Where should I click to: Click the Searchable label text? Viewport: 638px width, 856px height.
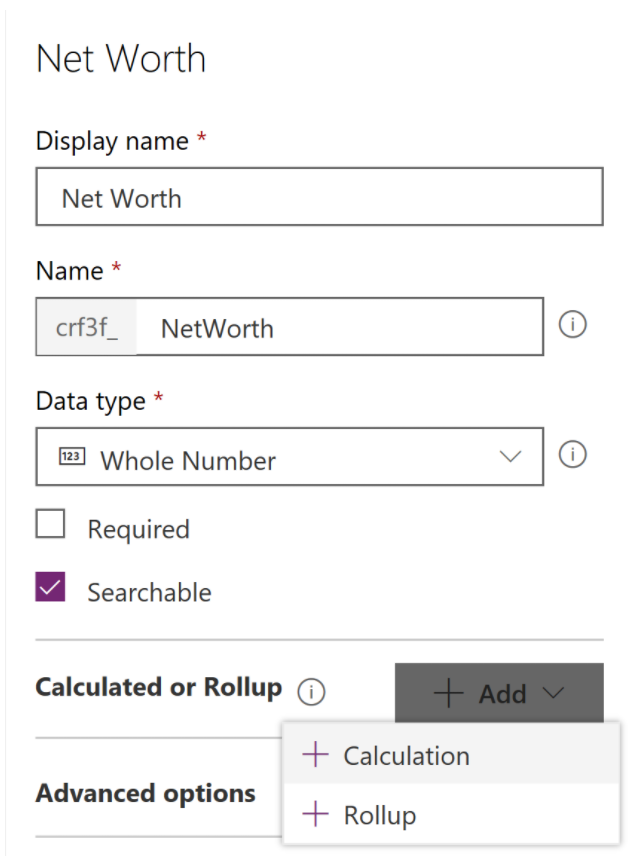(149, 592)
